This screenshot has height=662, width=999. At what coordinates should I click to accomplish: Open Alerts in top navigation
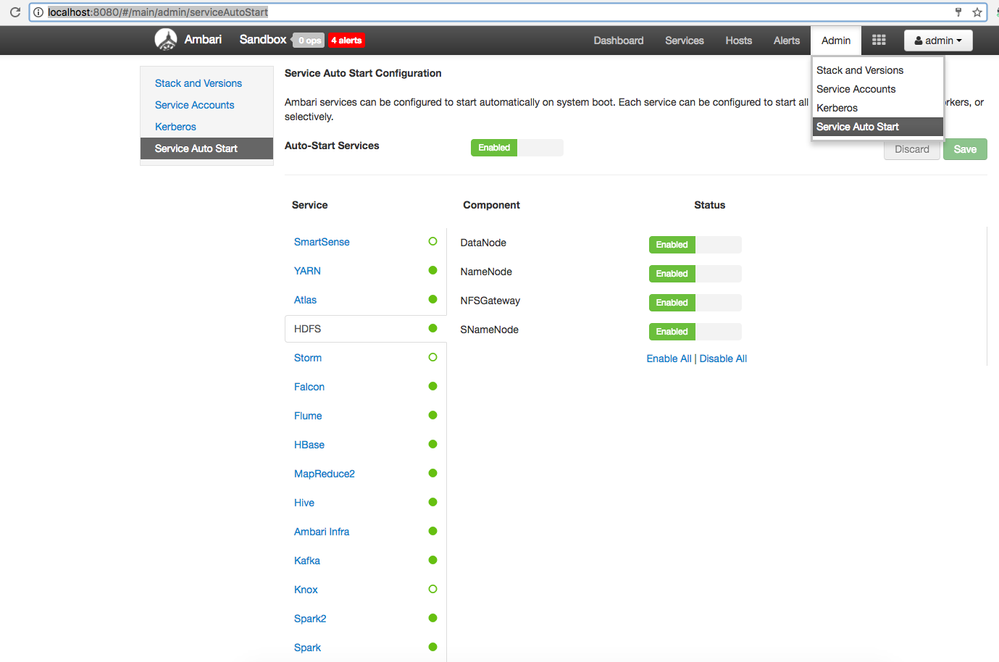(786, 40)
